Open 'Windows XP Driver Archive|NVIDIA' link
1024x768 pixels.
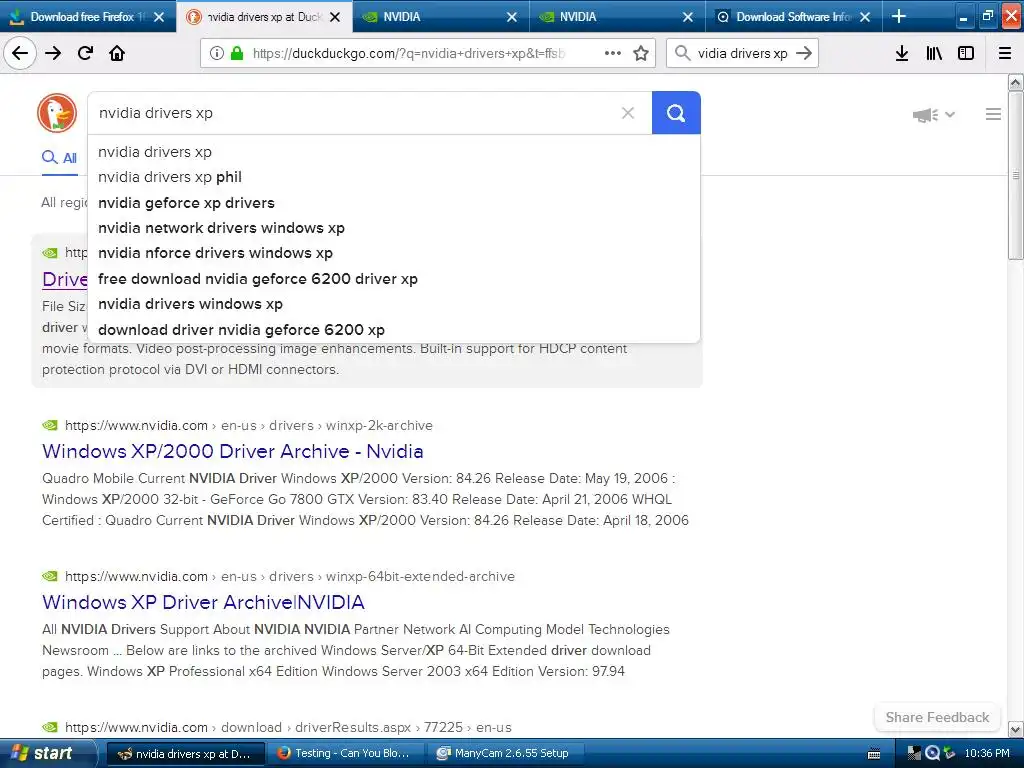[x=203, y=602]
